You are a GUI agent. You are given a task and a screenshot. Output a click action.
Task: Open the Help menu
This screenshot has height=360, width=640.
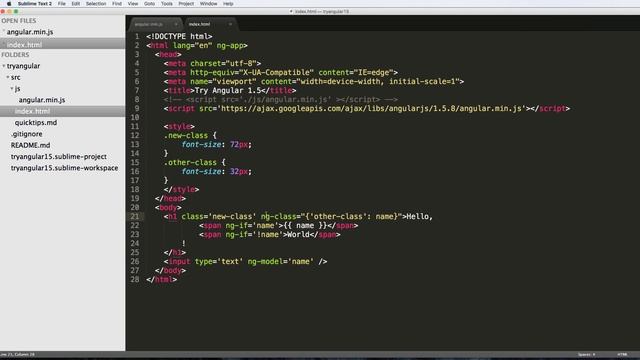click(228, 4)
